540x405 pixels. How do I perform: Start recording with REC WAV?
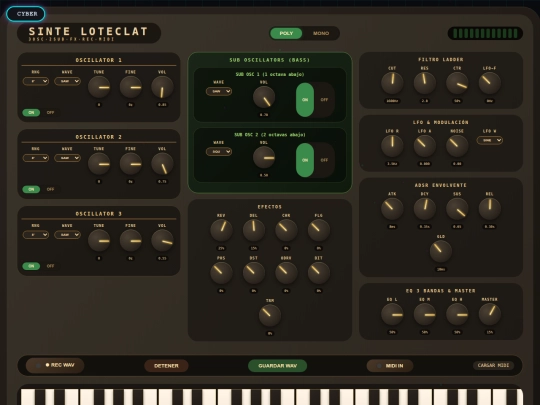point(55,365)
